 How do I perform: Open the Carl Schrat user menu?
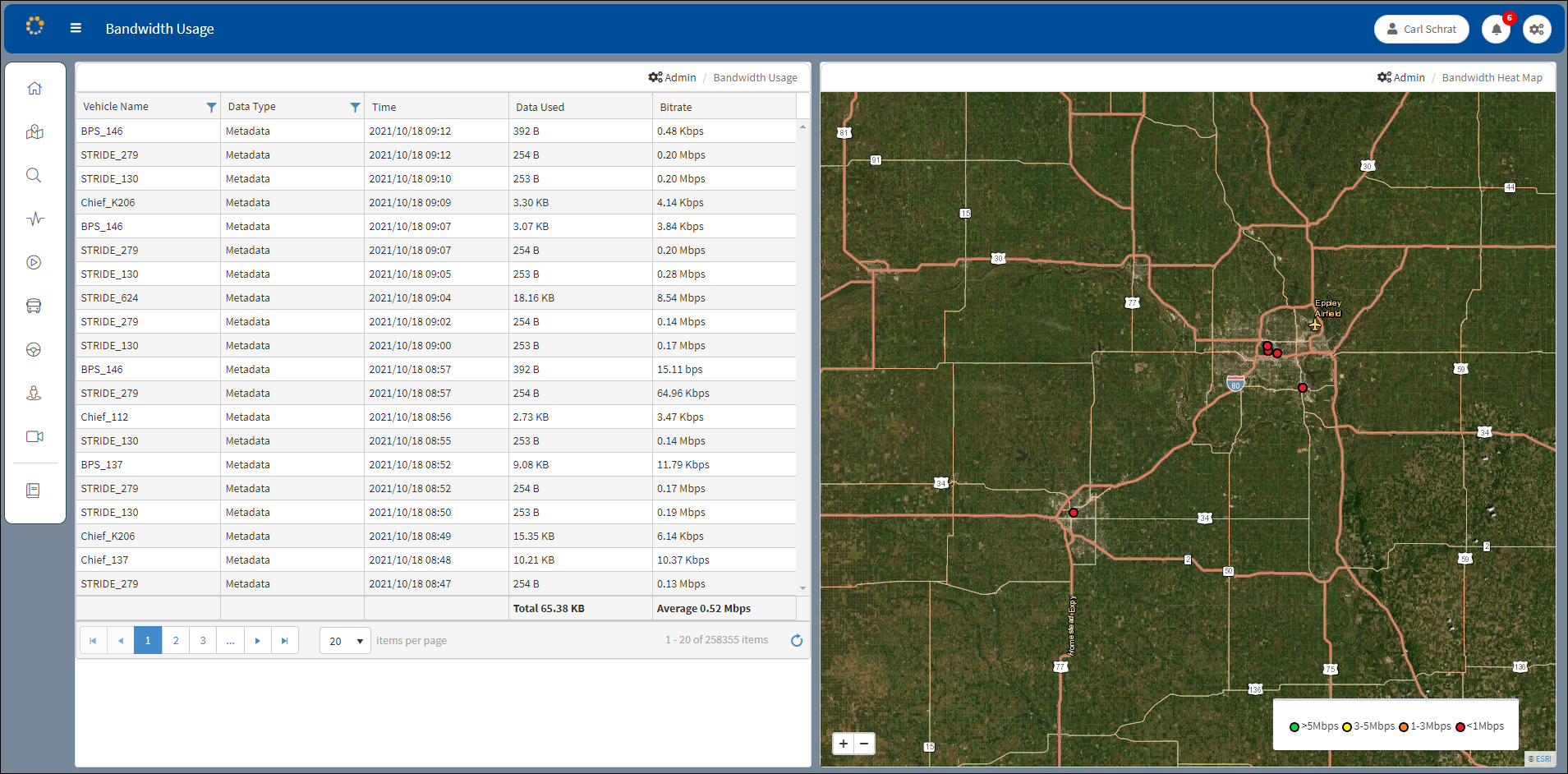point(1422,29)
